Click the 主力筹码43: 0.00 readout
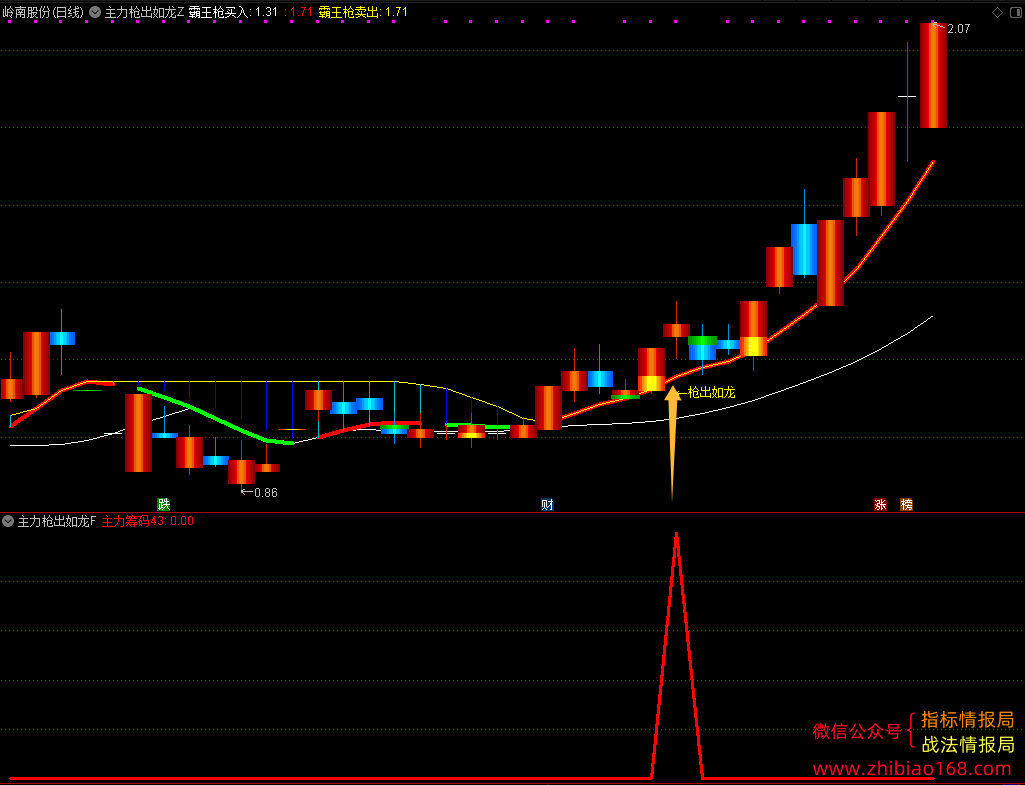 pyautogui.click(x=148, y=521)
